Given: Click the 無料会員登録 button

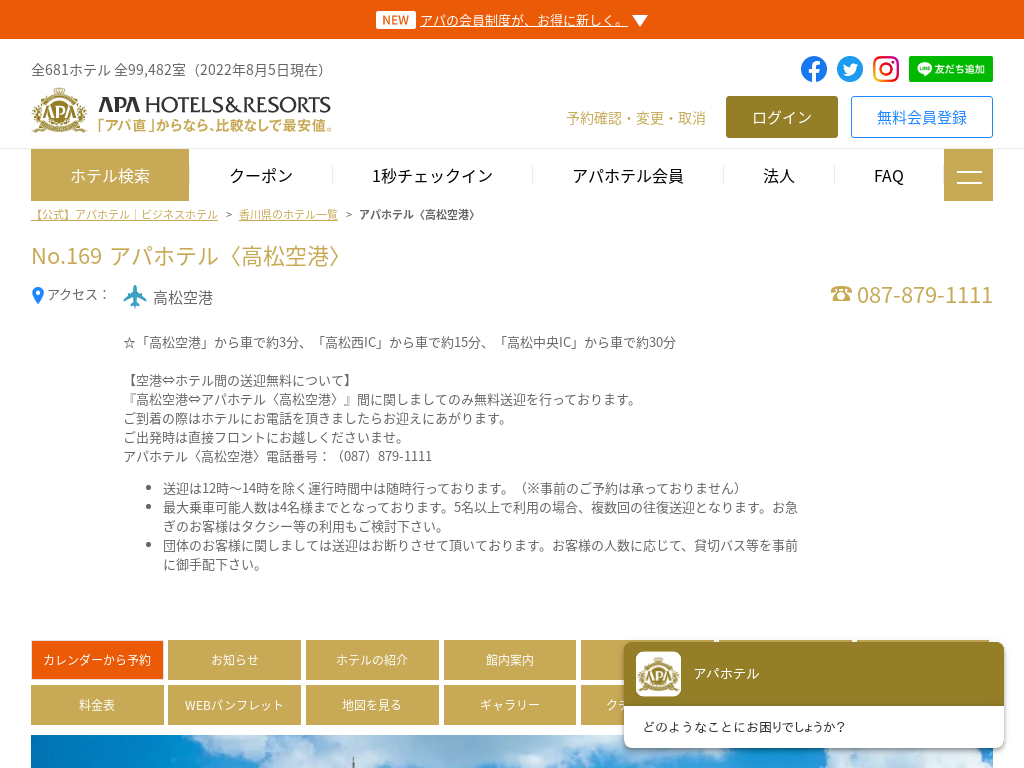Looking at the screenshot, I should point(921,117).
